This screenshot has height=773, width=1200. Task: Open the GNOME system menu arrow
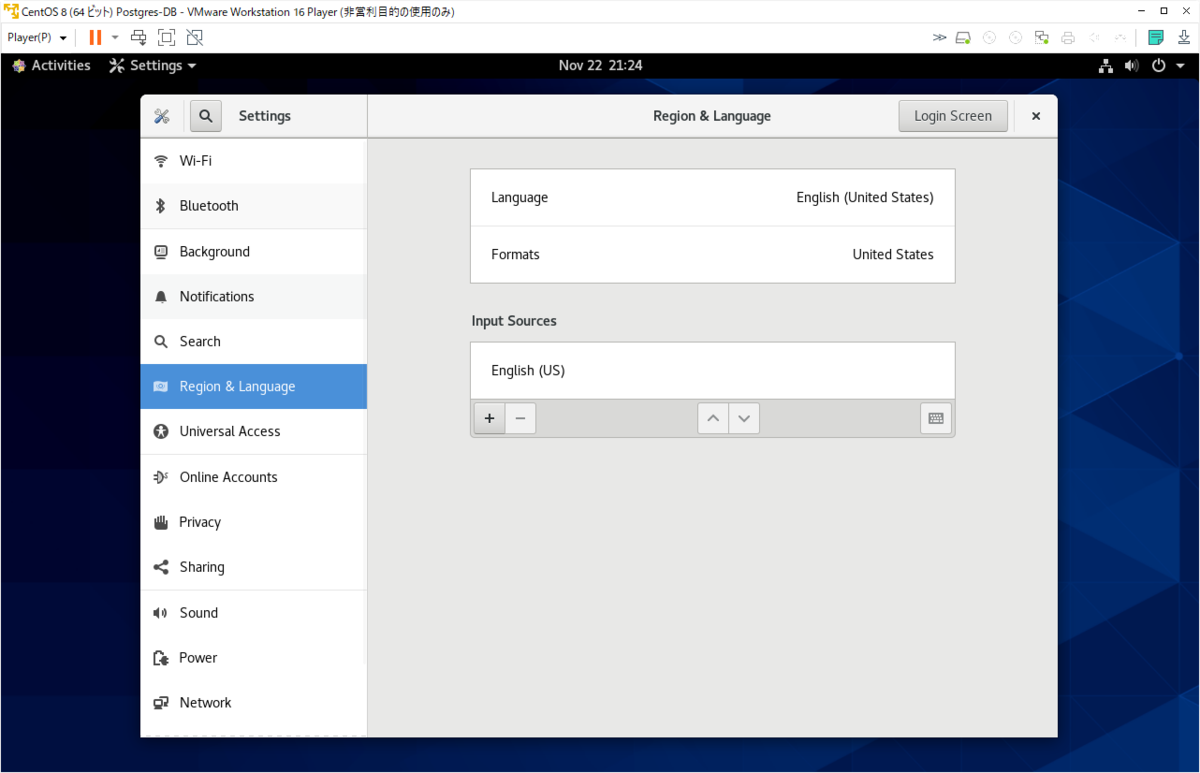pyautogui.click(x=1181, y=66)
